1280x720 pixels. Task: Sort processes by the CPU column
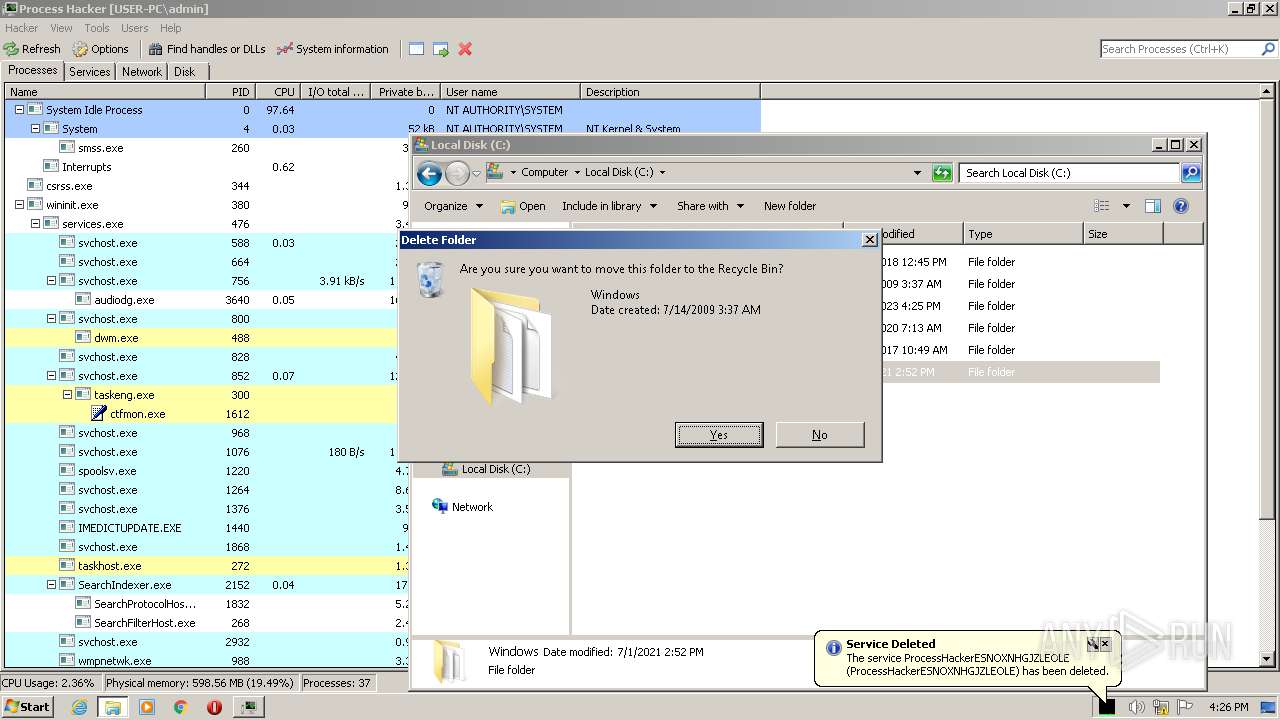[x=278, y=92]
